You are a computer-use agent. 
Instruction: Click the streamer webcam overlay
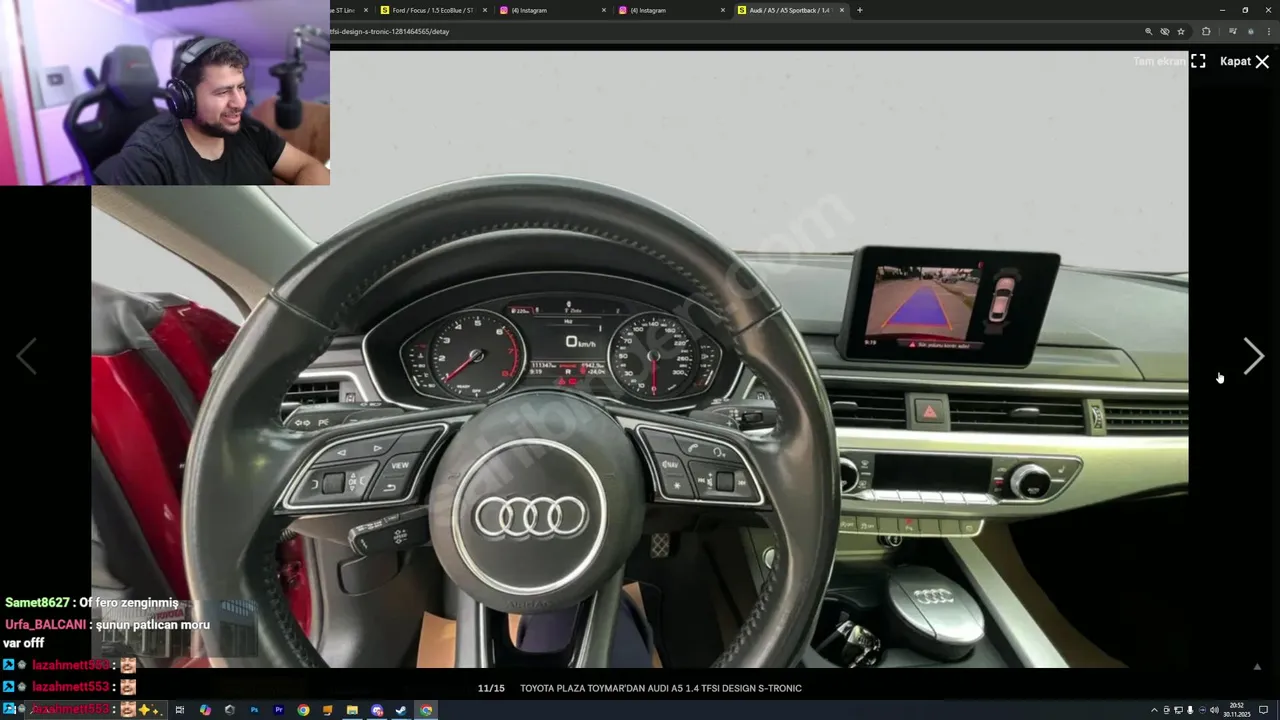(165, 93)
